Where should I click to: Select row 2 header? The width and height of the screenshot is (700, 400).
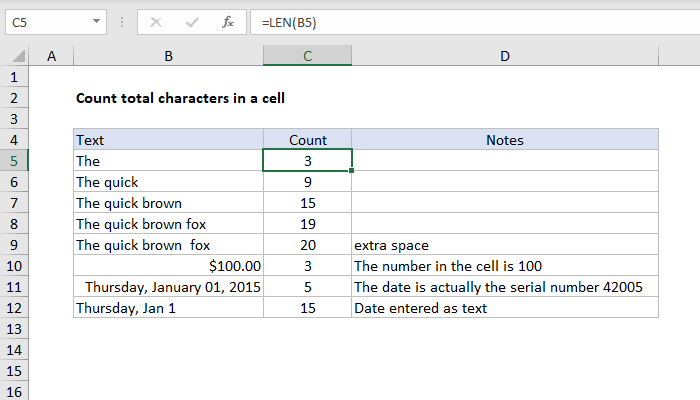[x=15, y=98]
